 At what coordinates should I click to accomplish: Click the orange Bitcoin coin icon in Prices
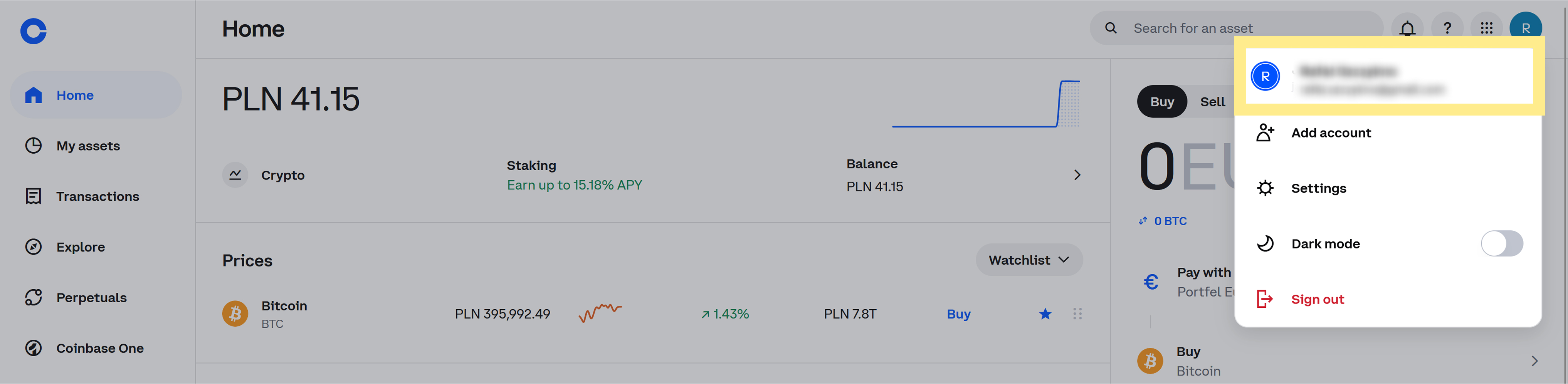(x=235, y=314)
